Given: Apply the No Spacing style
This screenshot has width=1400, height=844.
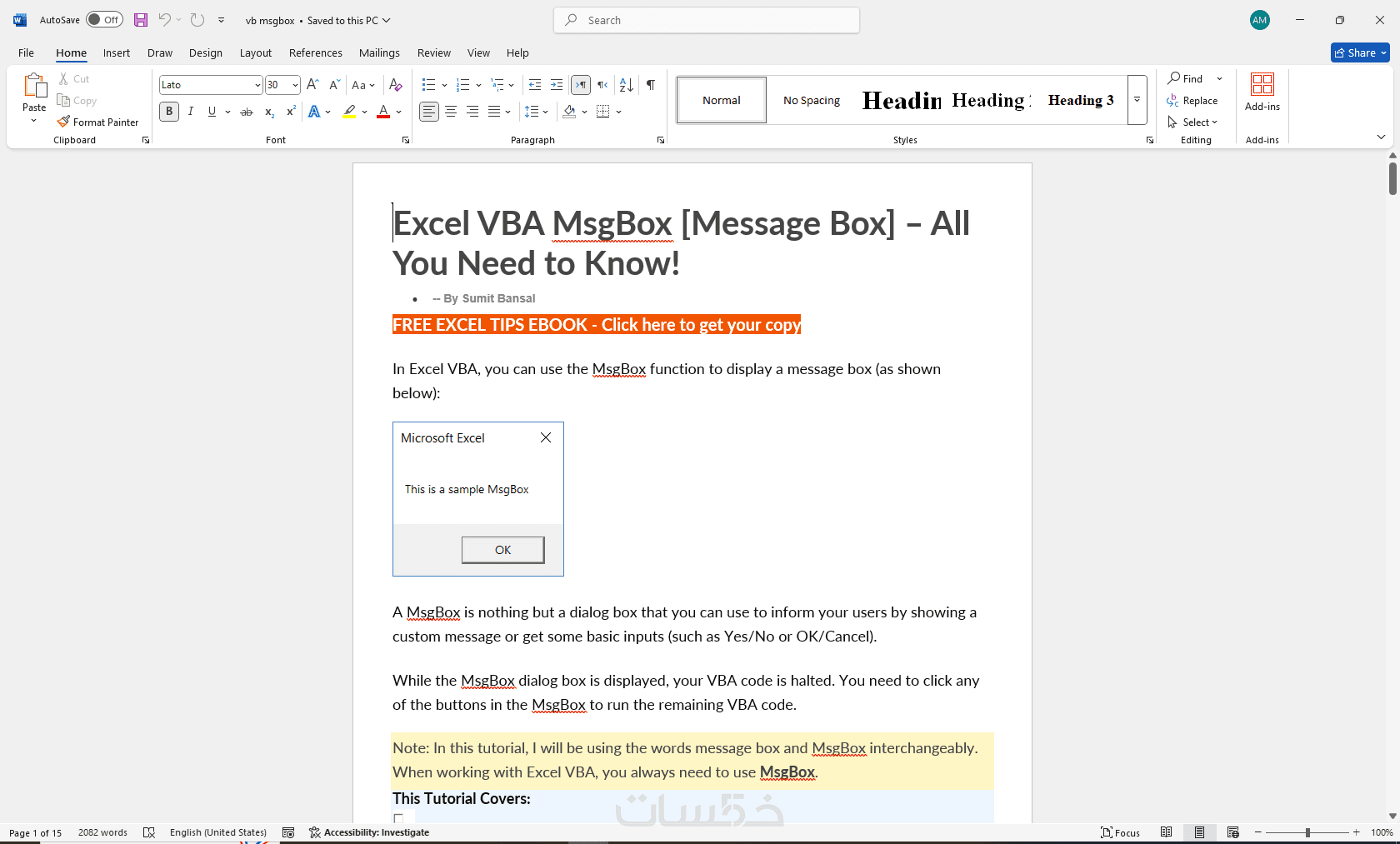Looking at the screenshot, I should click(812, 100).
